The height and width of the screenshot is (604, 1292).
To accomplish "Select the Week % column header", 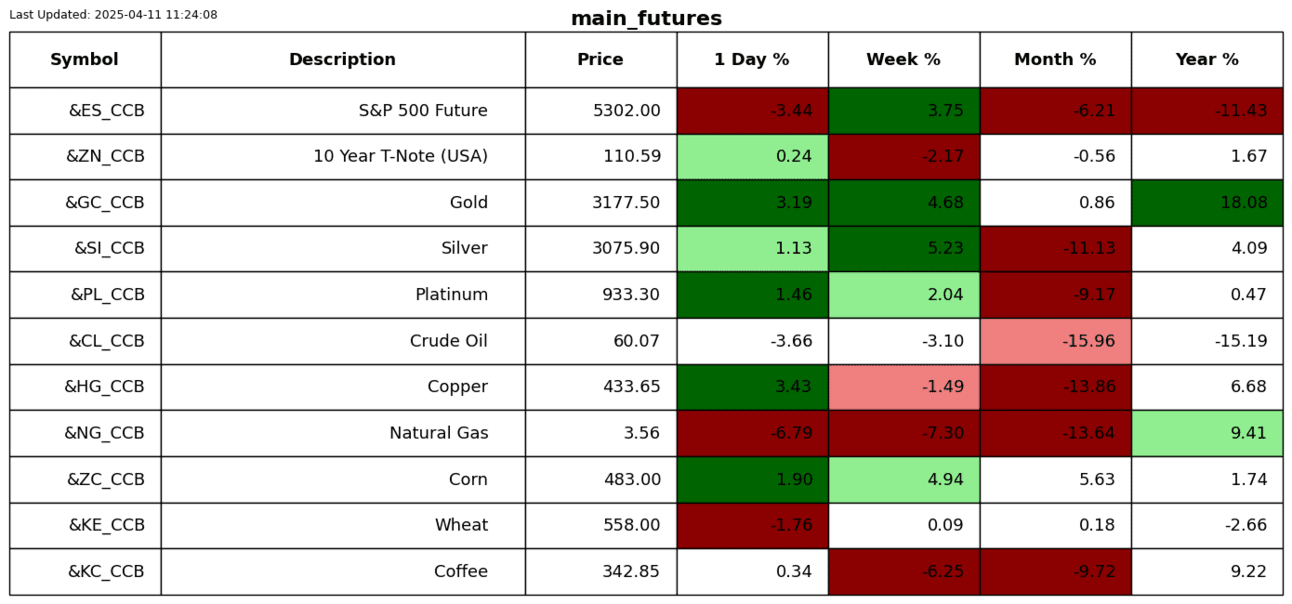I will [x=903, y=60].
